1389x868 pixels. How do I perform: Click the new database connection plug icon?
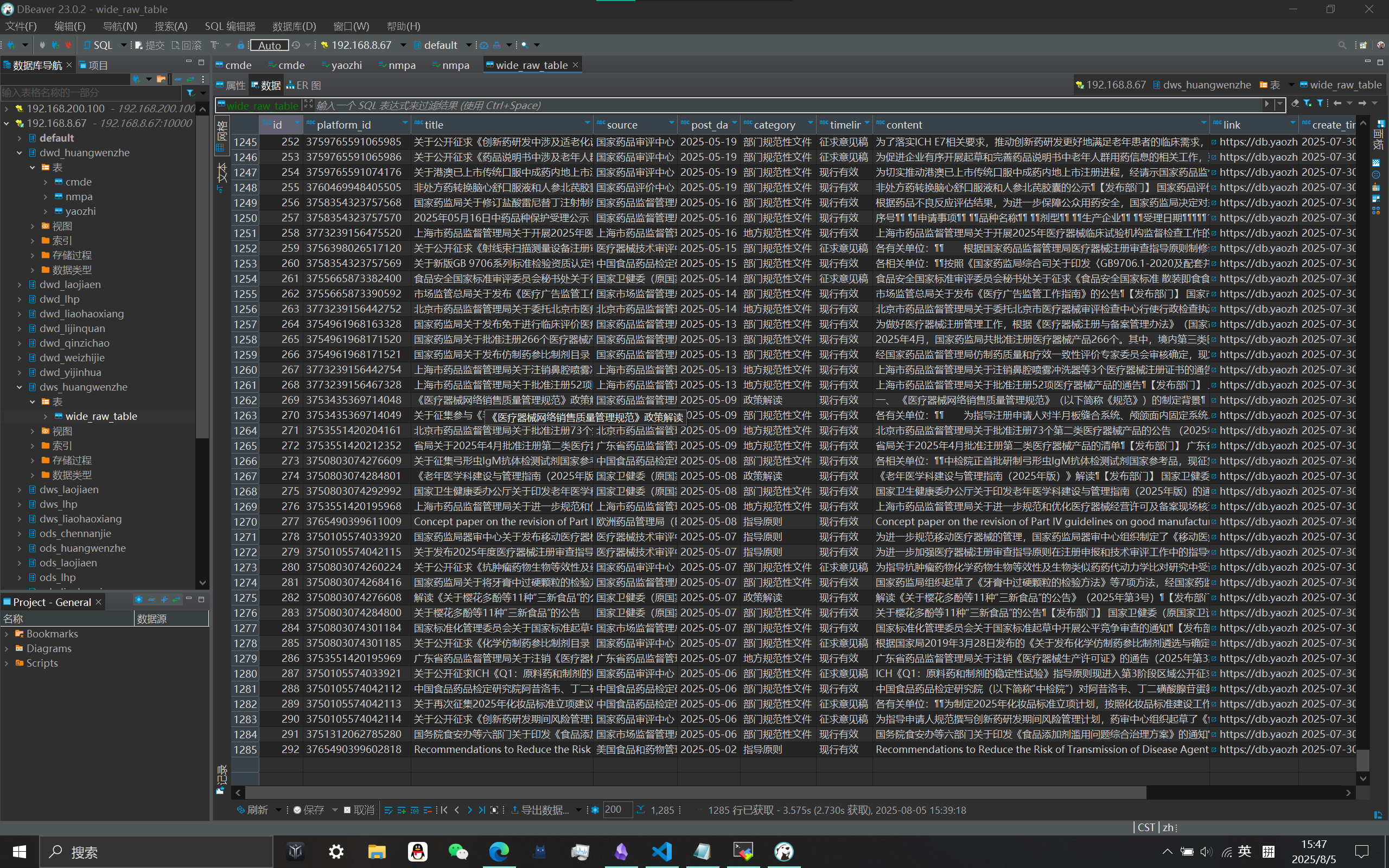click(x=11, y=45)
